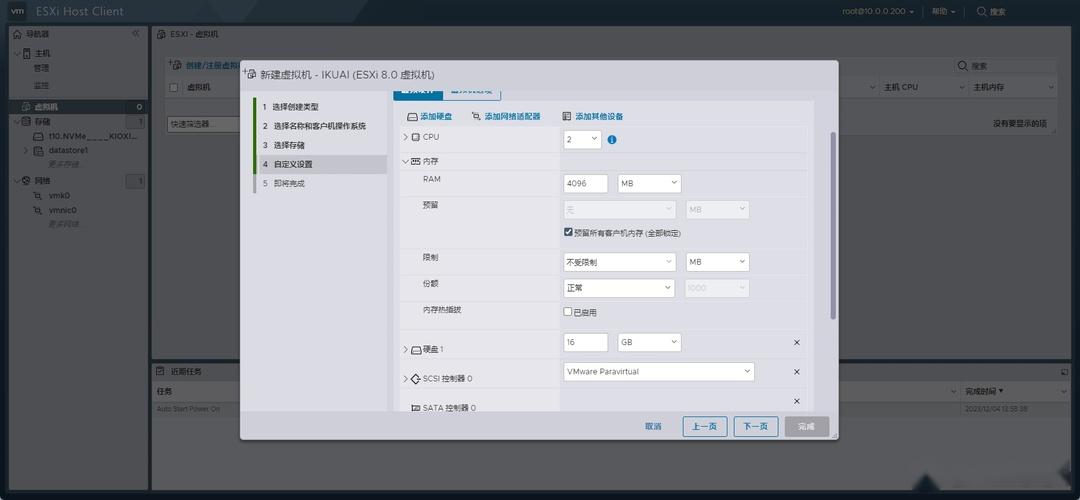Remove SCSI controller 0 with its X icon
Viewport: 1080px width, 500px height.
click(x=797, y=372)
